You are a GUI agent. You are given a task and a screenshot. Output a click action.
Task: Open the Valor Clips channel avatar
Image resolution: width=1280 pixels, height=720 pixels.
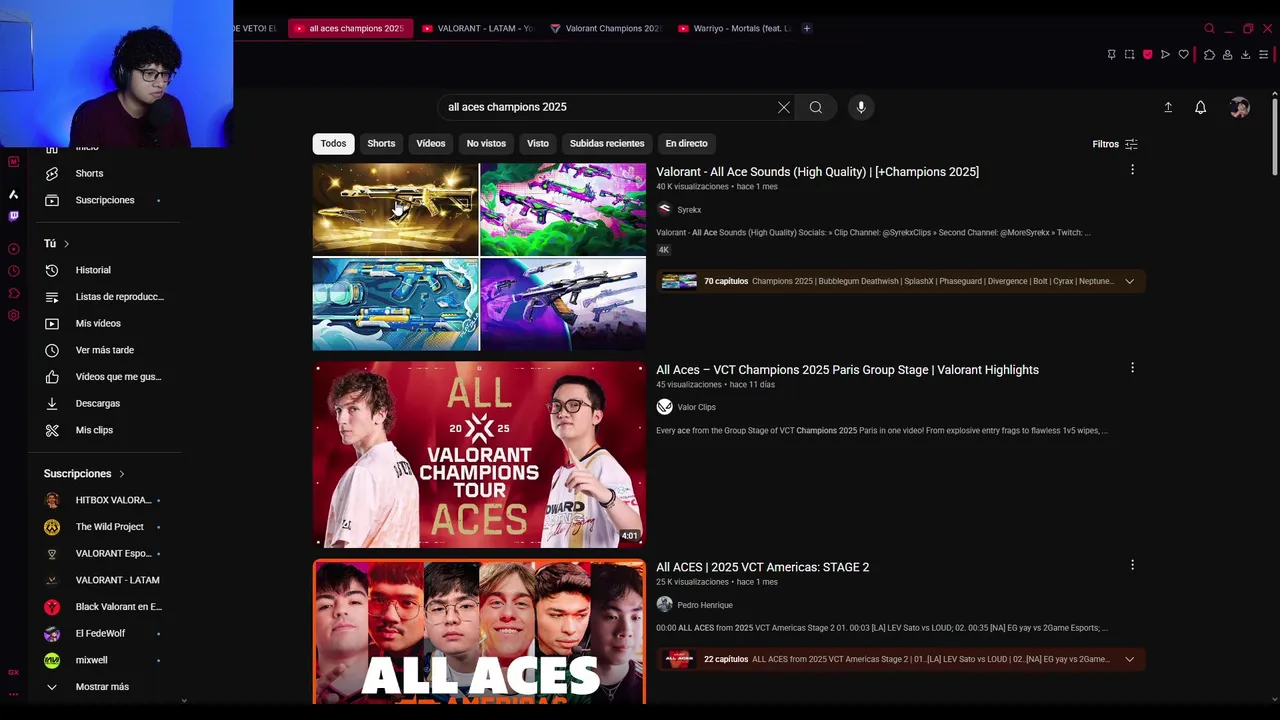[664, 407]
